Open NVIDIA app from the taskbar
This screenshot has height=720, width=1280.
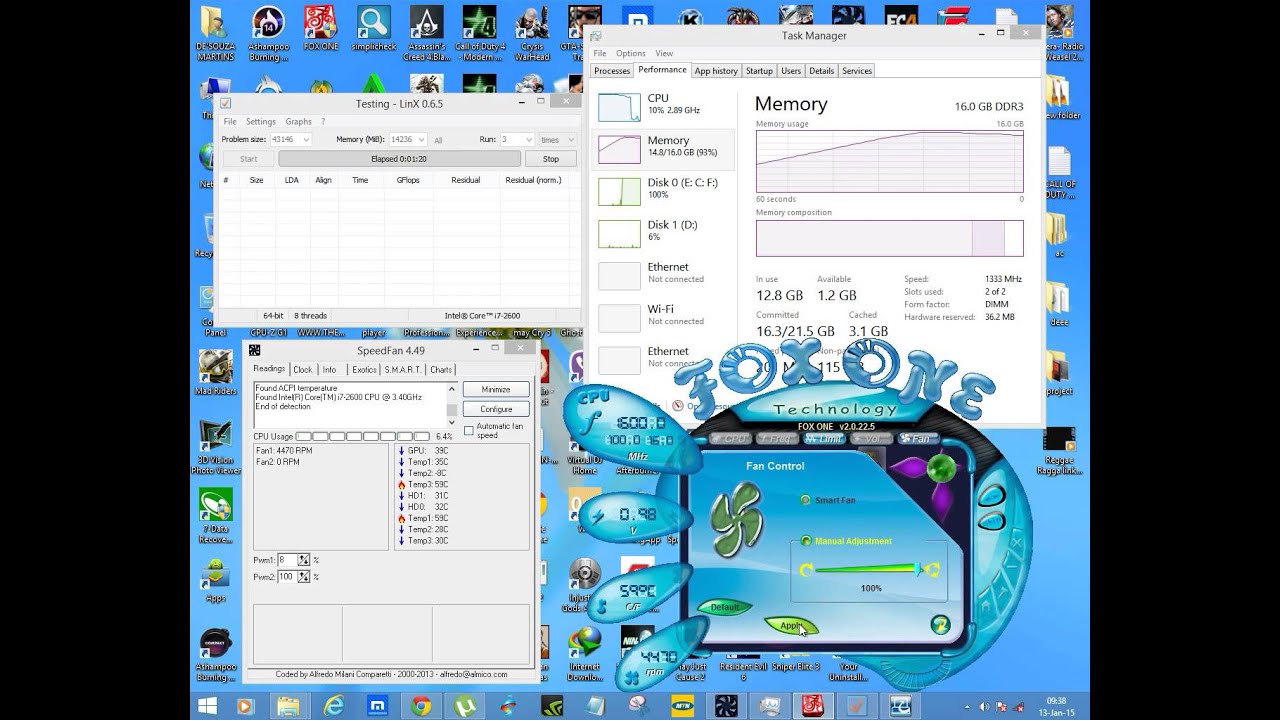[x=554, y=706]
